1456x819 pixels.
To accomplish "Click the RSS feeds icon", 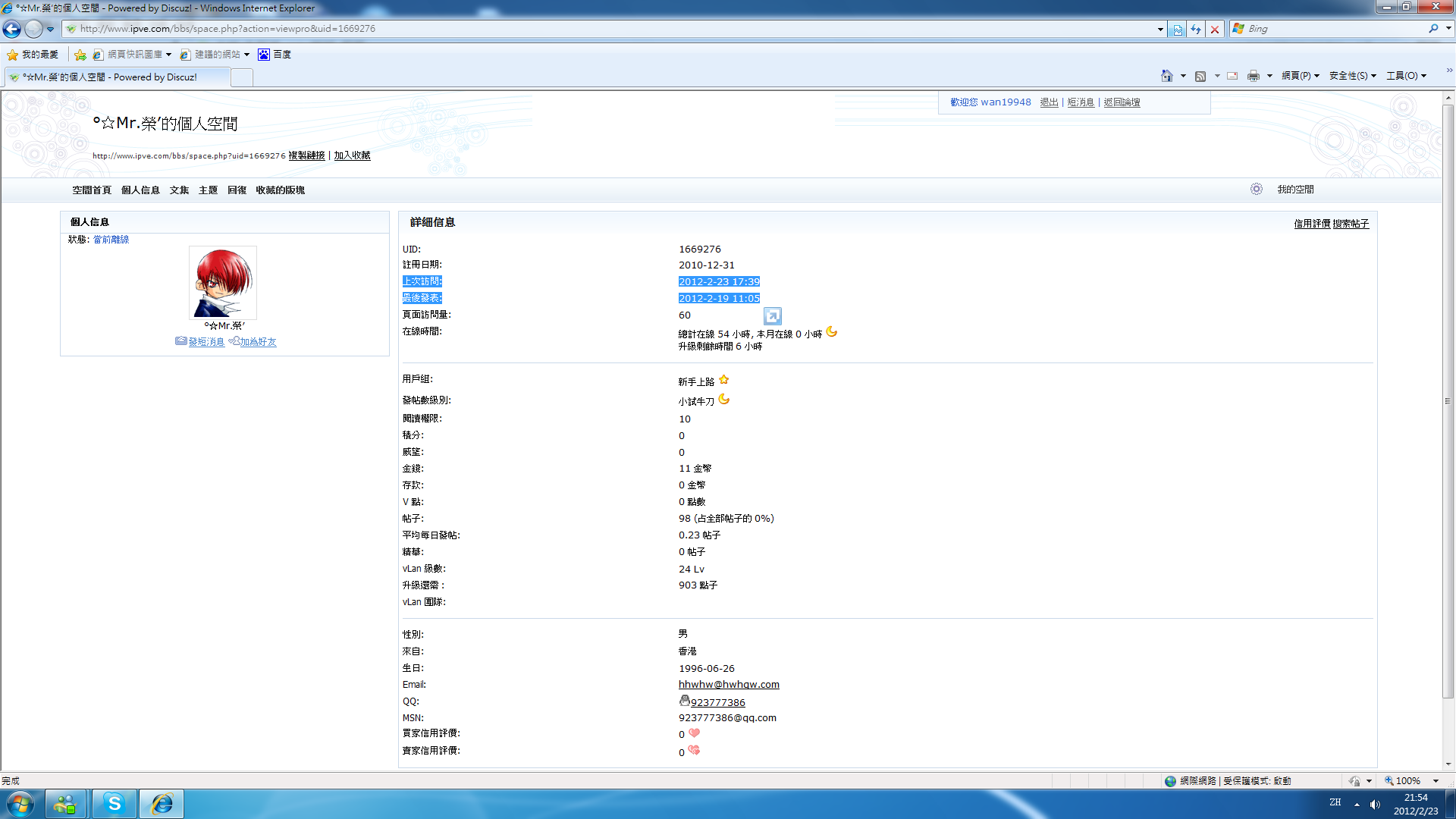I will [1200, 76].
